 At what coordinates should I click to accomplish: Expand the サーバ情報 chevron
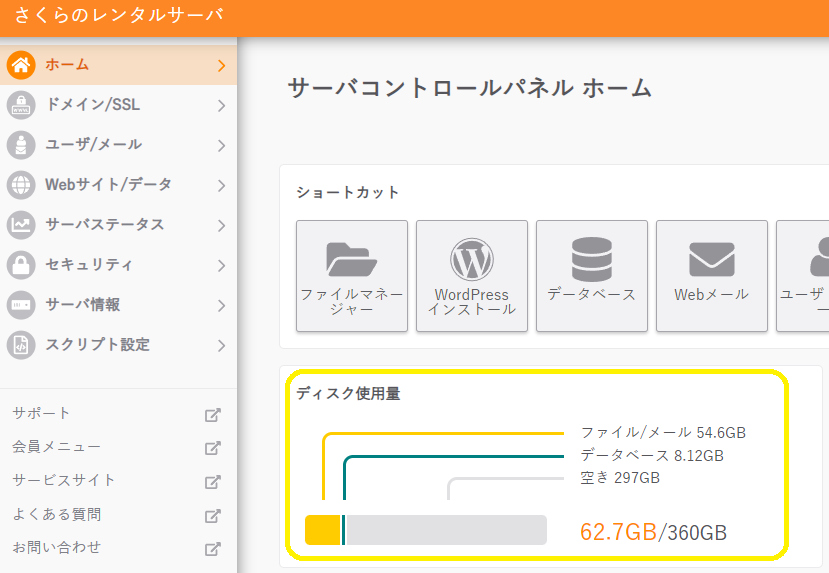(222, 306)
